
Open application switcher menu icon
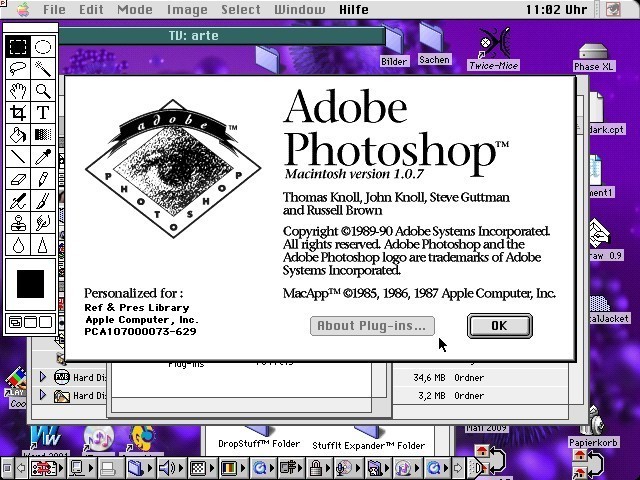click(613, 9)
